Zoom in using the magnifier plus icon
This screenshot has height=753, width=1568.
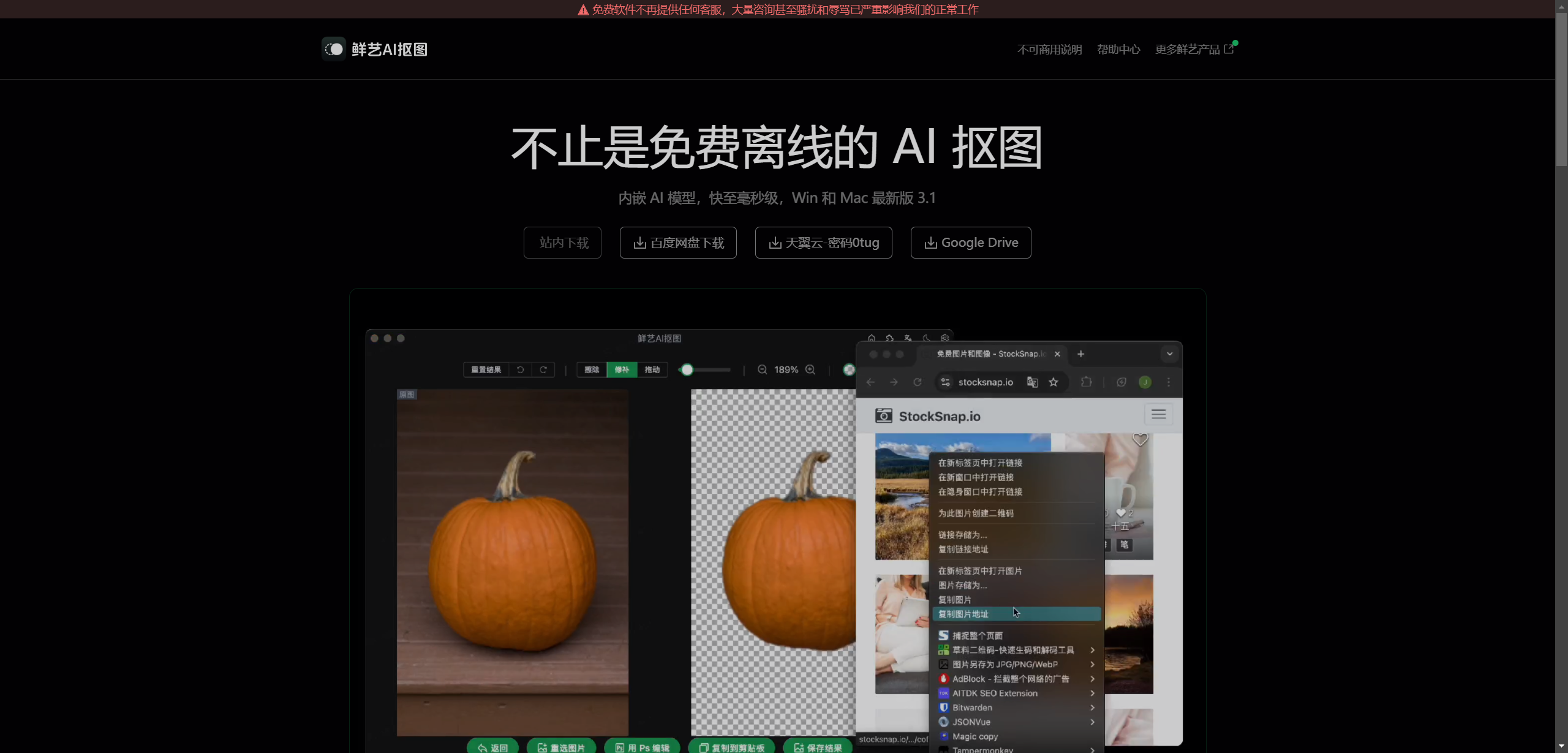pos(811,369)
